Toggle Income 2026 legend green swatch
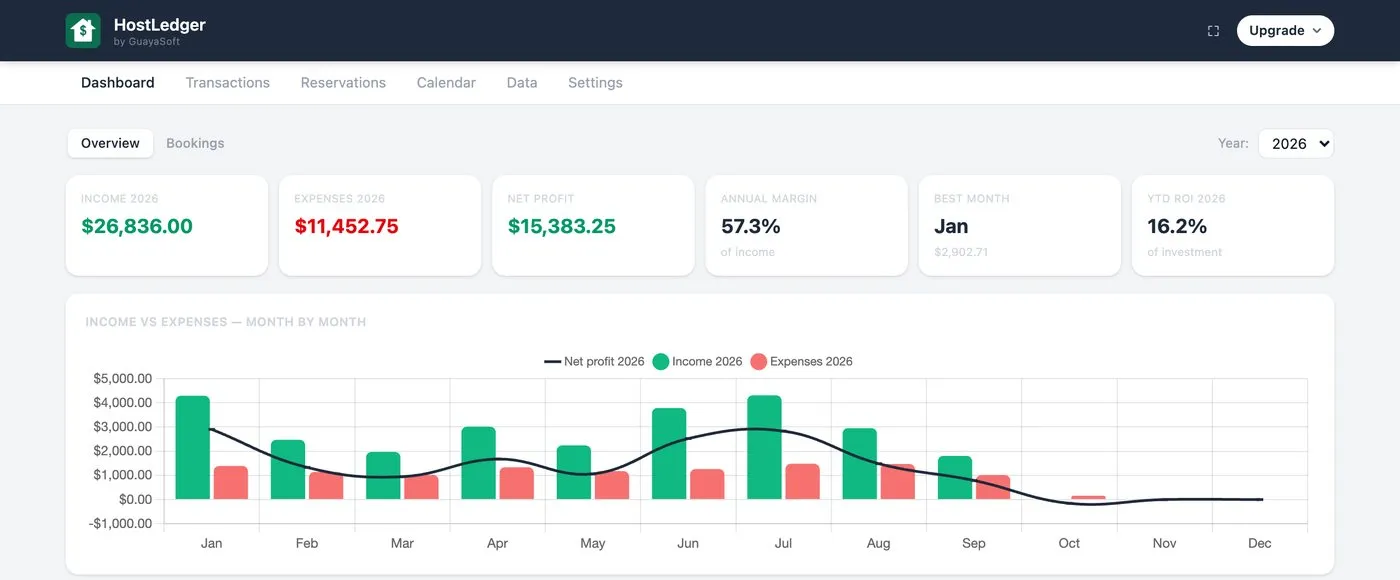Viewport: 1400px width, 580px height. point(660,362)
